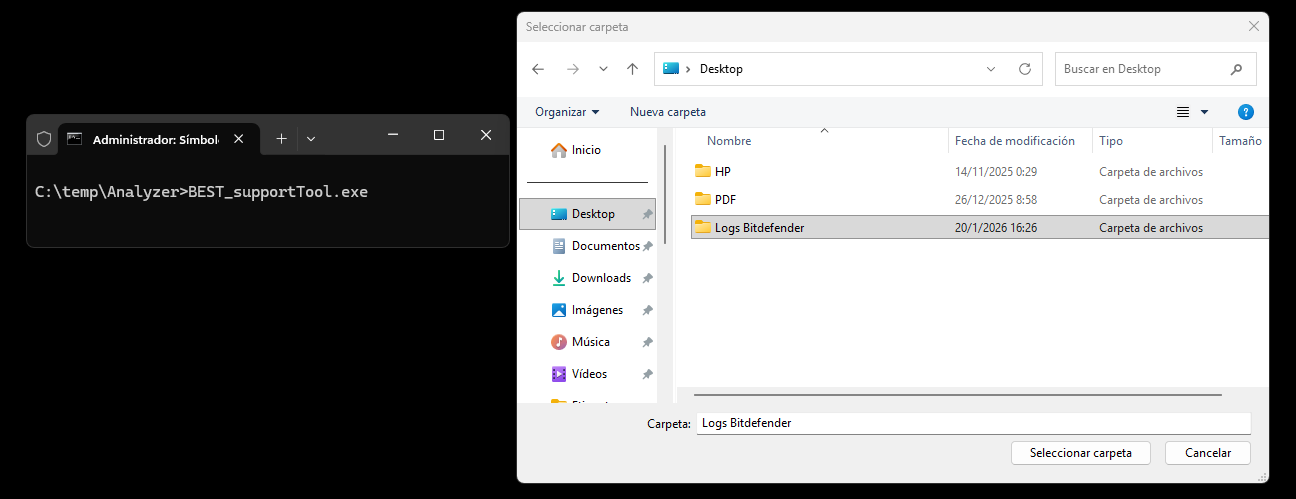Click the Up one level arrow

632,69
